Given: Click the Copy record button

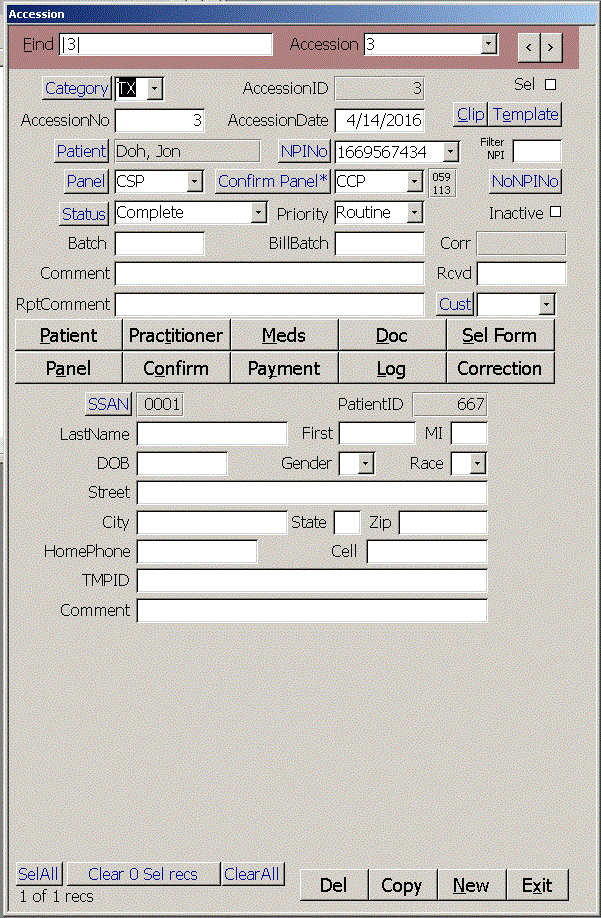Looking at the screenshot, I should pyautogui.click(x=401, y=885).
